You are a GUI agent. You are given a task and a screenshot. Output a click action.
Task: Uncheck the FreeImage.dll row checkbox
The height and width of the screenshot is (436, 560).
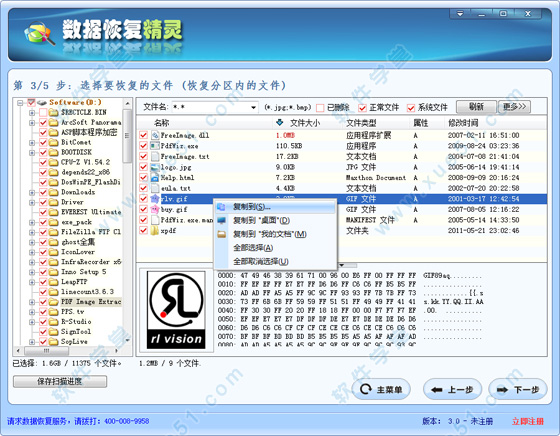[x=143, y=135]
